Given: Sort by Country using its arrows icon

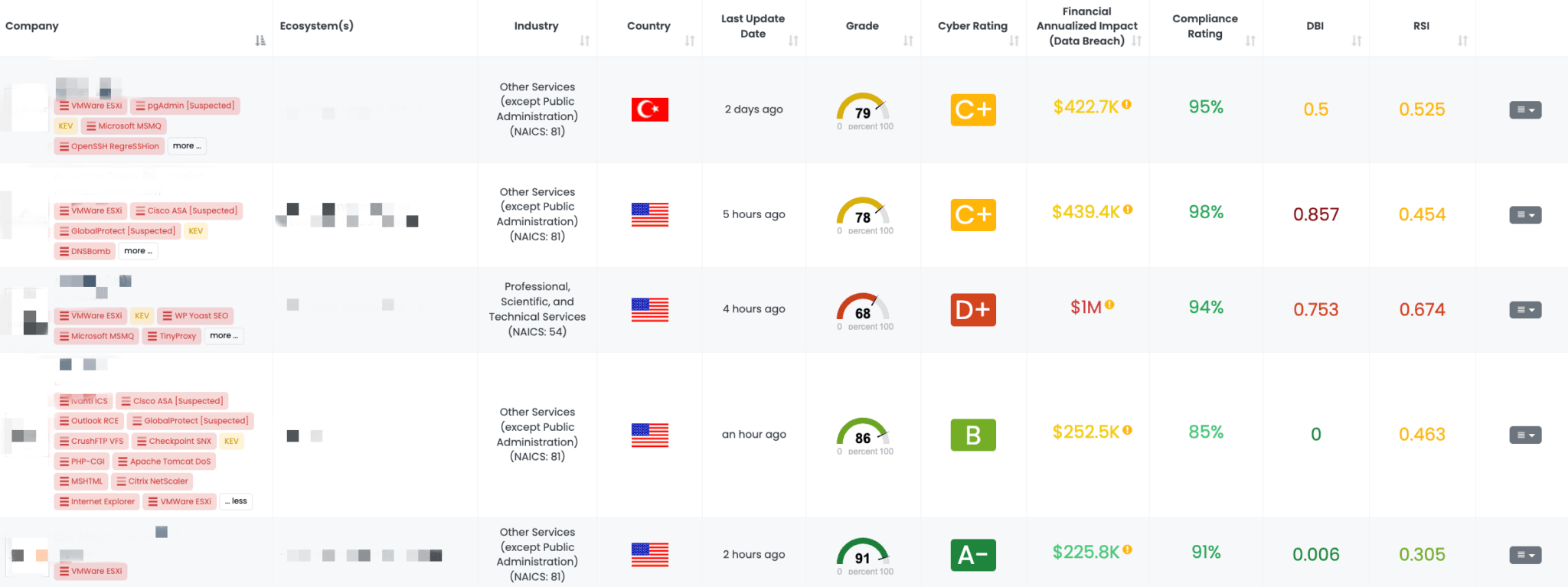Looking at the screenshot, I should tap(690, 41).
